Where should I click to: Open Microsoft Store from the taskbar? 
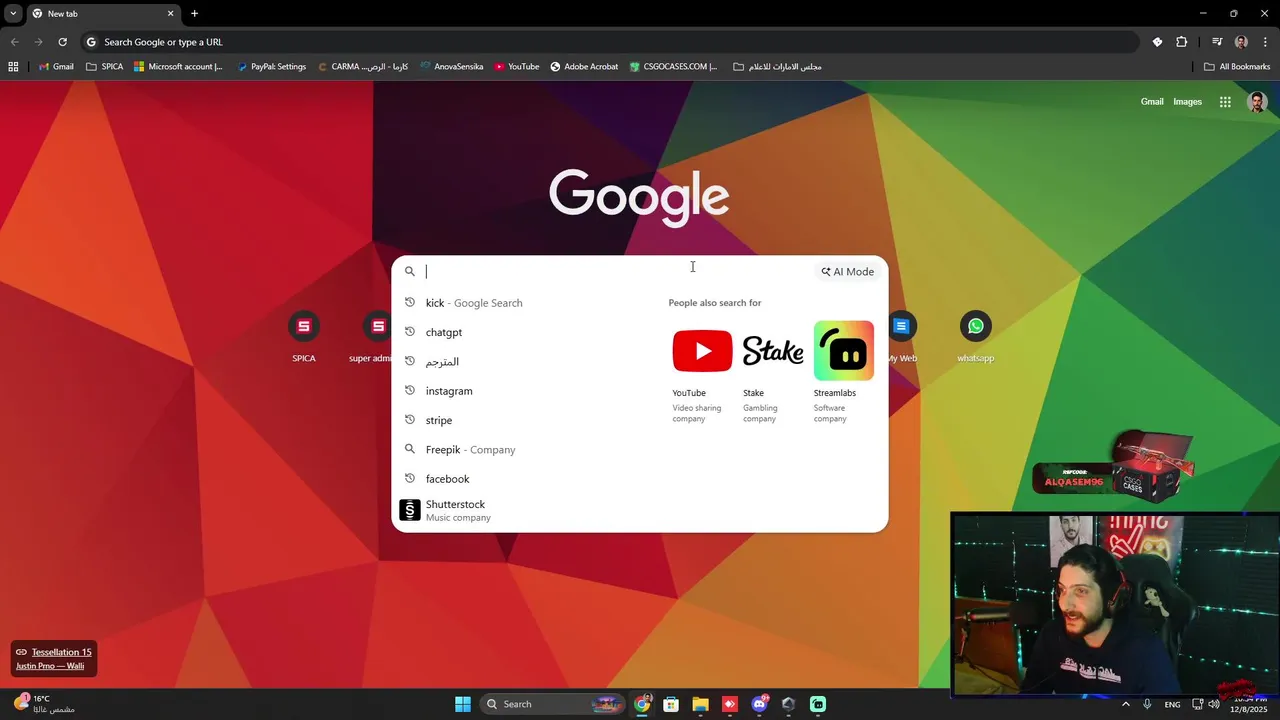coord(671,704)
